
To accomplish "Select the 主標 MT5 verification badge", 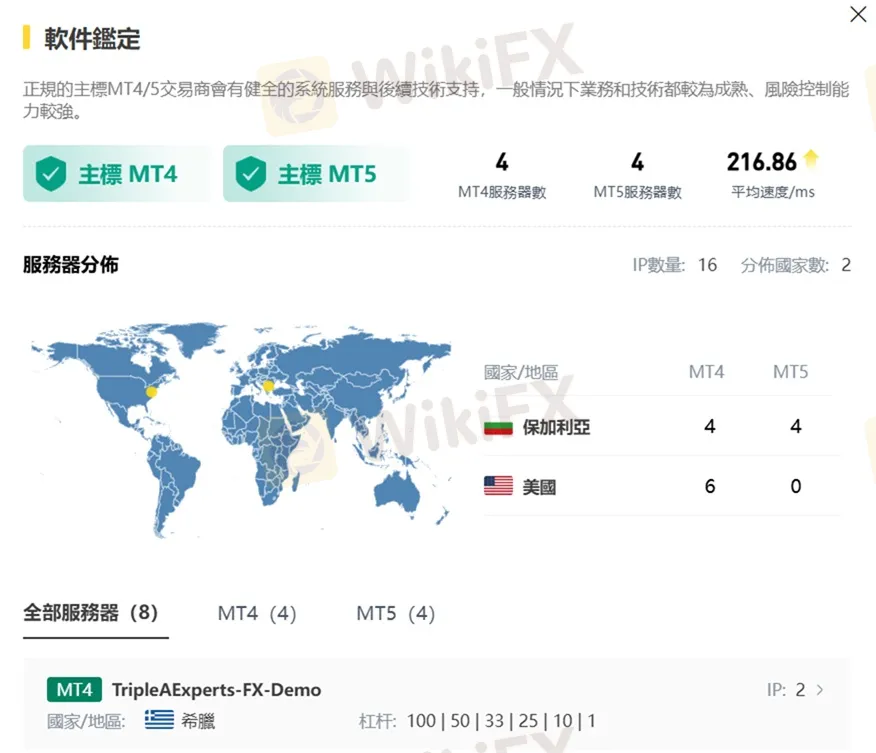I will pos(316,172).
